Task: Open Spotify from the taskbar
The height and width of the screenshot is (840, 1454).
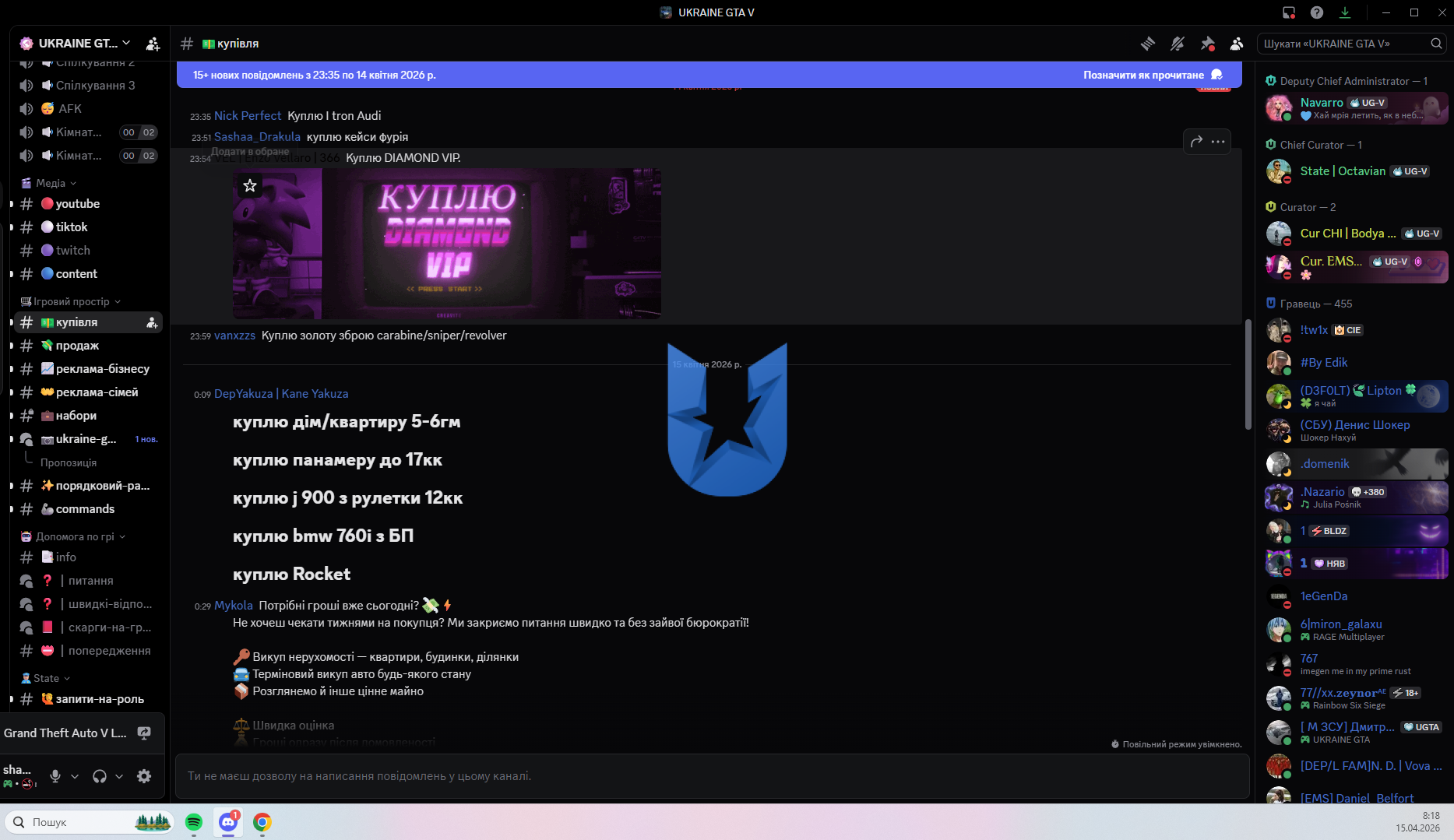Action: pyautogui.click(x=194, y=822)
